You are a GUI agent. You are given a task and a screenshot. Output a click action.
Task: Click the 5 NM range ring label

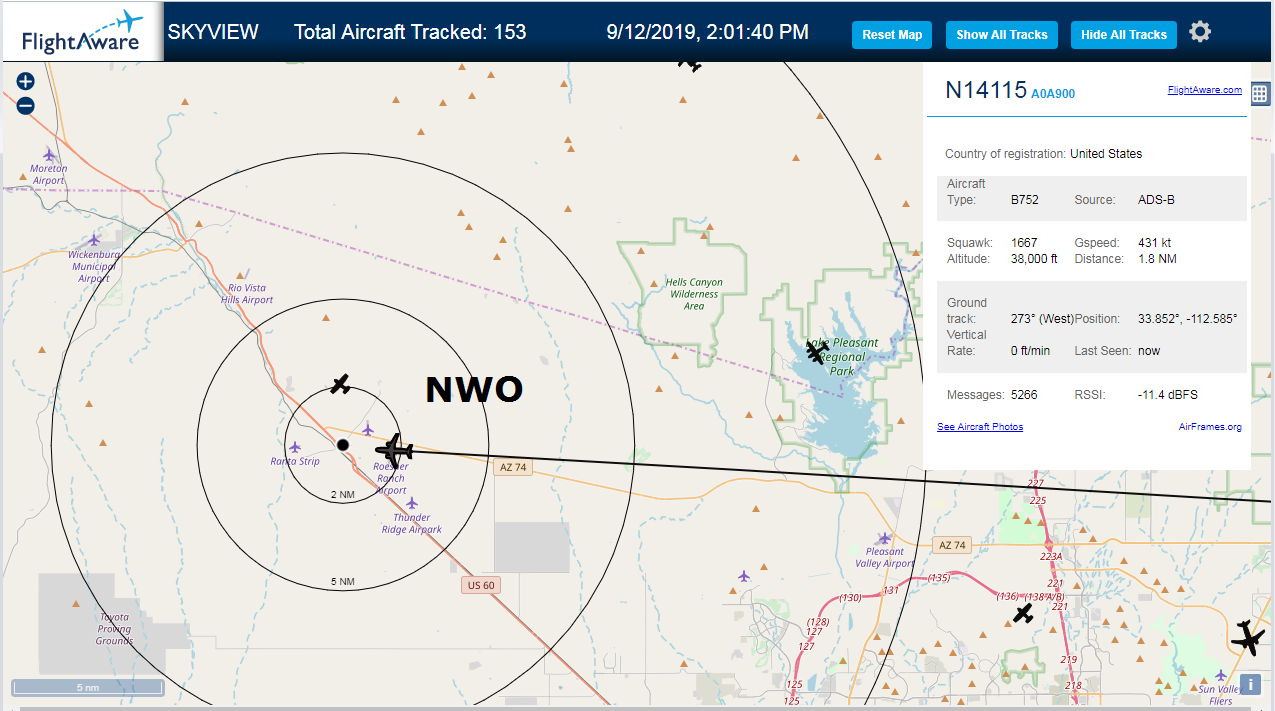(x=342, y=581)
